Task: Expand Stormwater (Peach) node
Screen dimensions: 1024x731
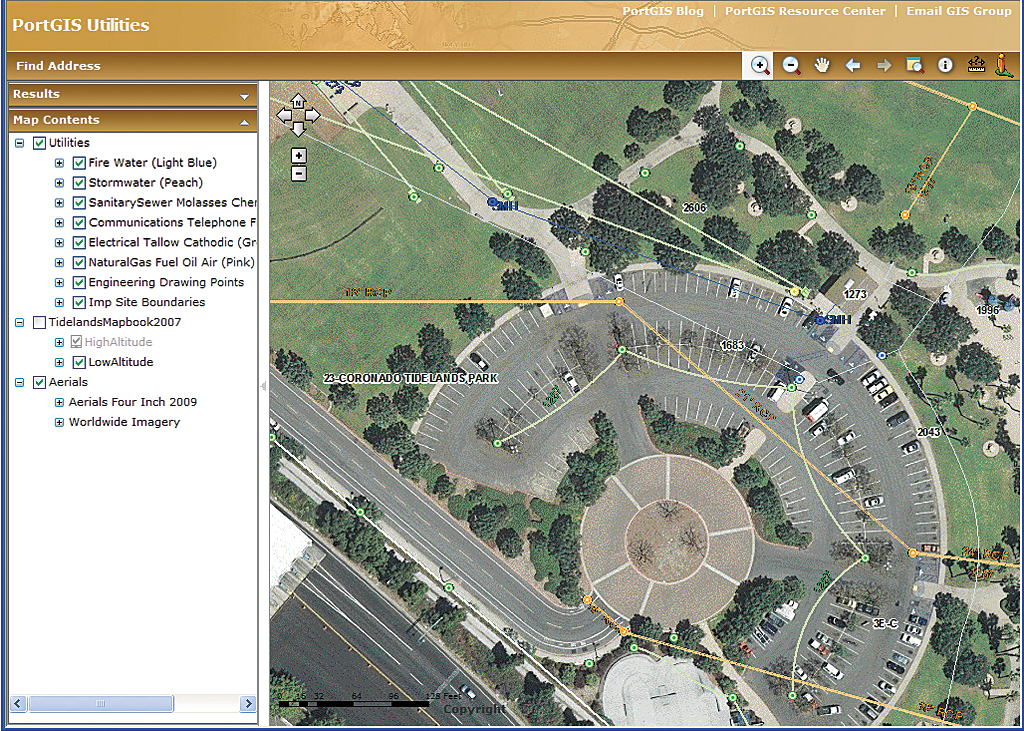Action: [x=59, y=183]
